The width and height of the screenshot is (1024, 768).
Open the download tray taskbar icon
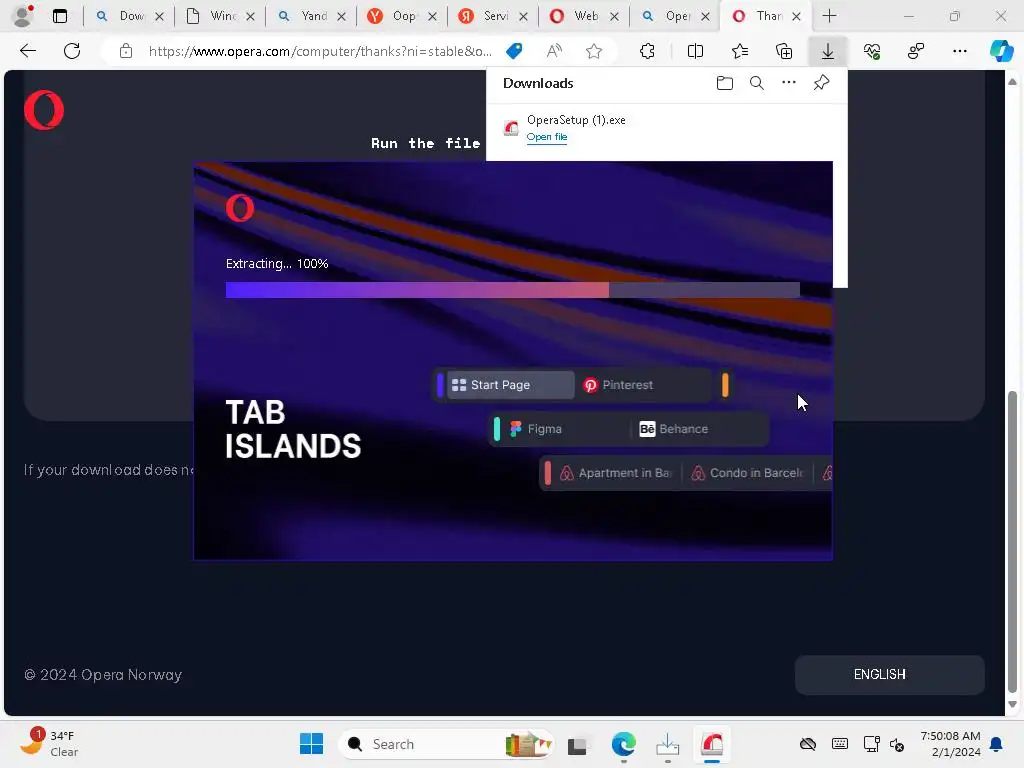pyautogui.click(x=667, y=744)
